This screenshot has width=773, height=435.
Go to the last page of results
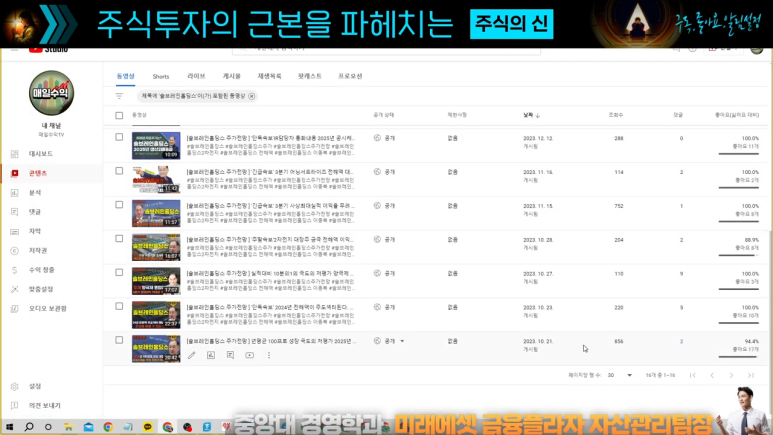(x=750, y=375)
